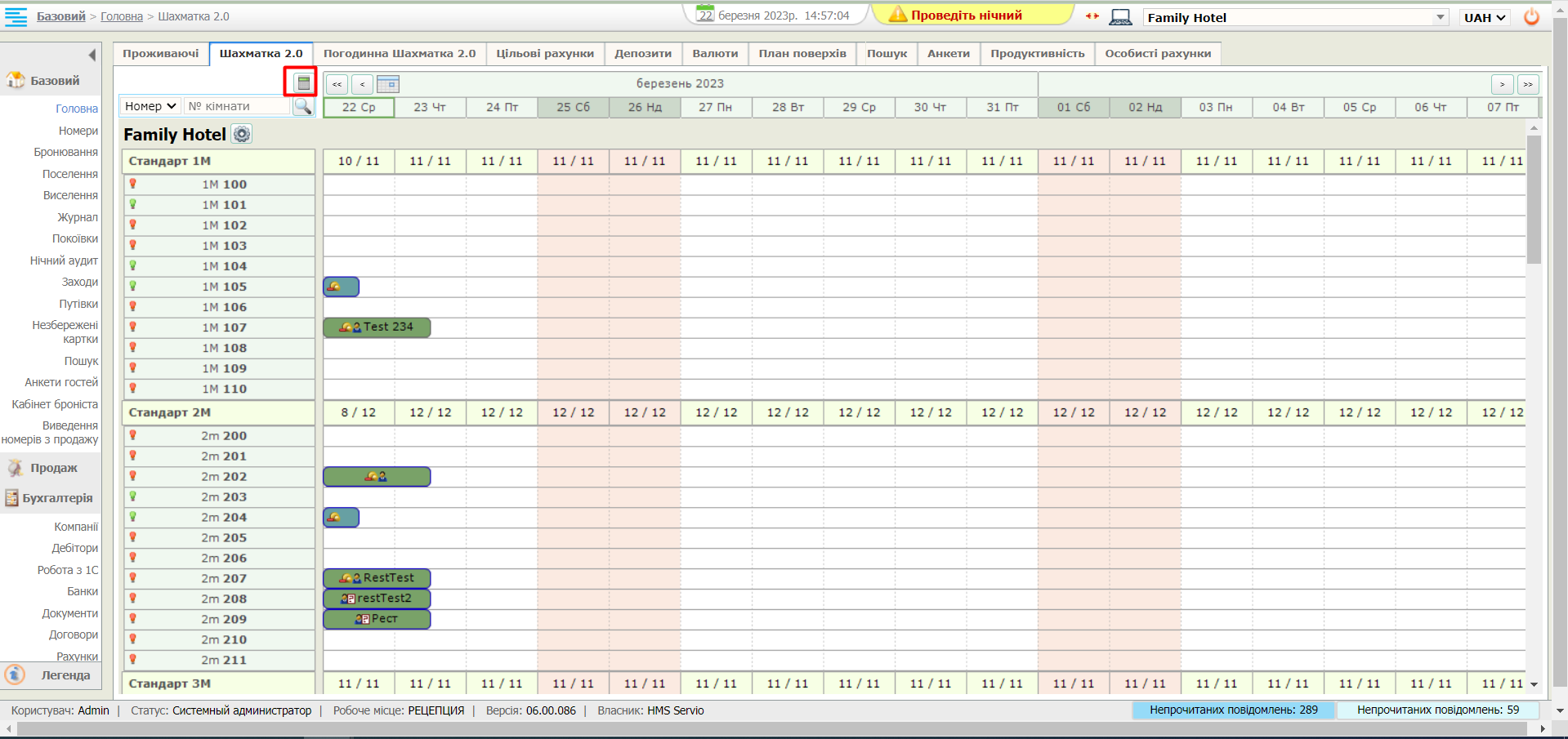
Task: Click the № кімнати input field
Action: [x=237, y=106]
